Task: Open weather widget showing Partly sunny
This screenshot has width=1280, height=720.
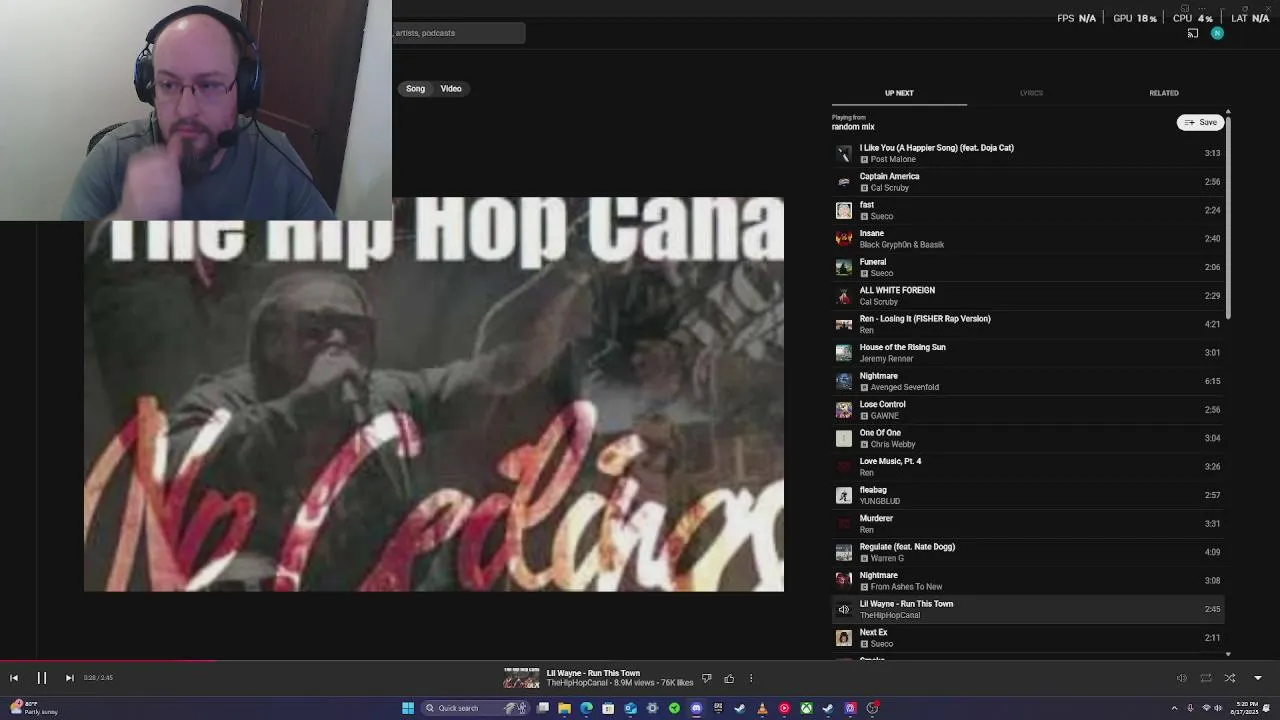Action: coord(33,708)
